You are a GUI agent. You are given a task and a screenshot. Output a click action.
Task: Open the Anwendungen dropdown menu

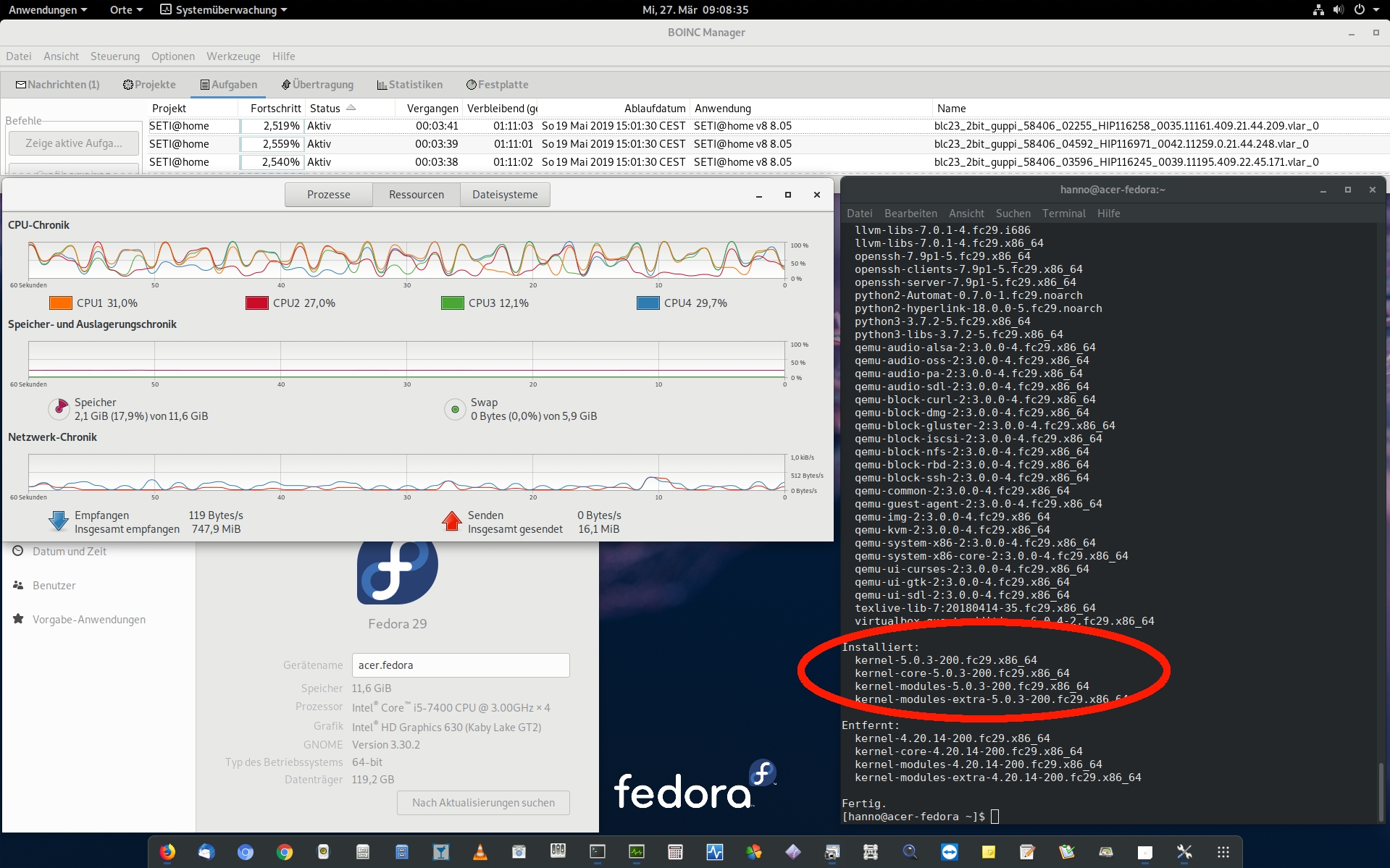click(48, 9)
